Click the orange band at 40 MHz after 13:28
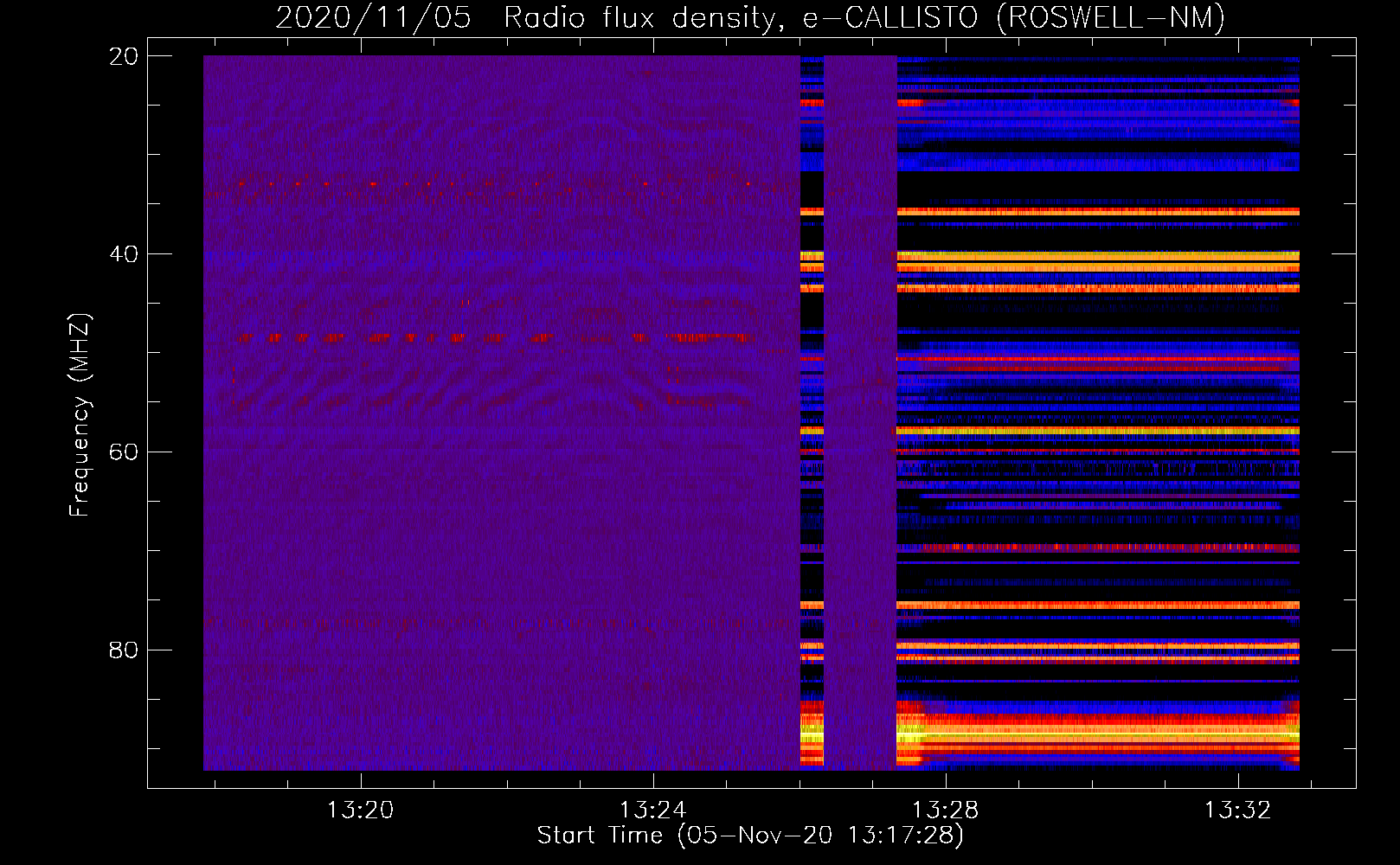Screen dimensions: 1400x865 (x=1099, y=256)
